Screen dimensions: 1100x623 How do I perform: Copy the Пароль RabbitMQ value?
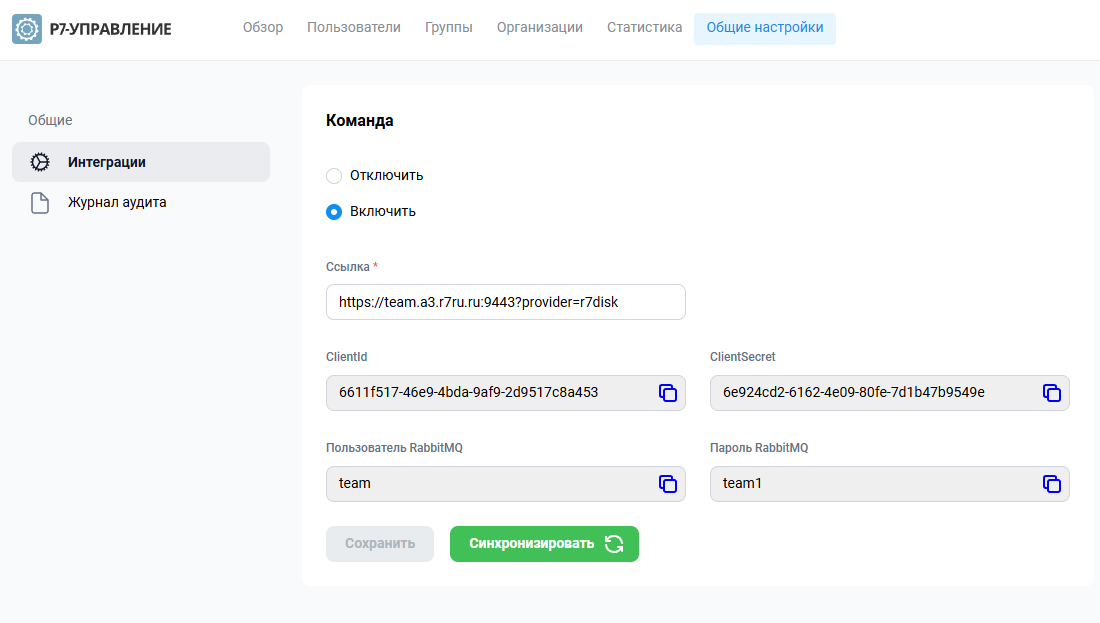tap(1052, 484)
